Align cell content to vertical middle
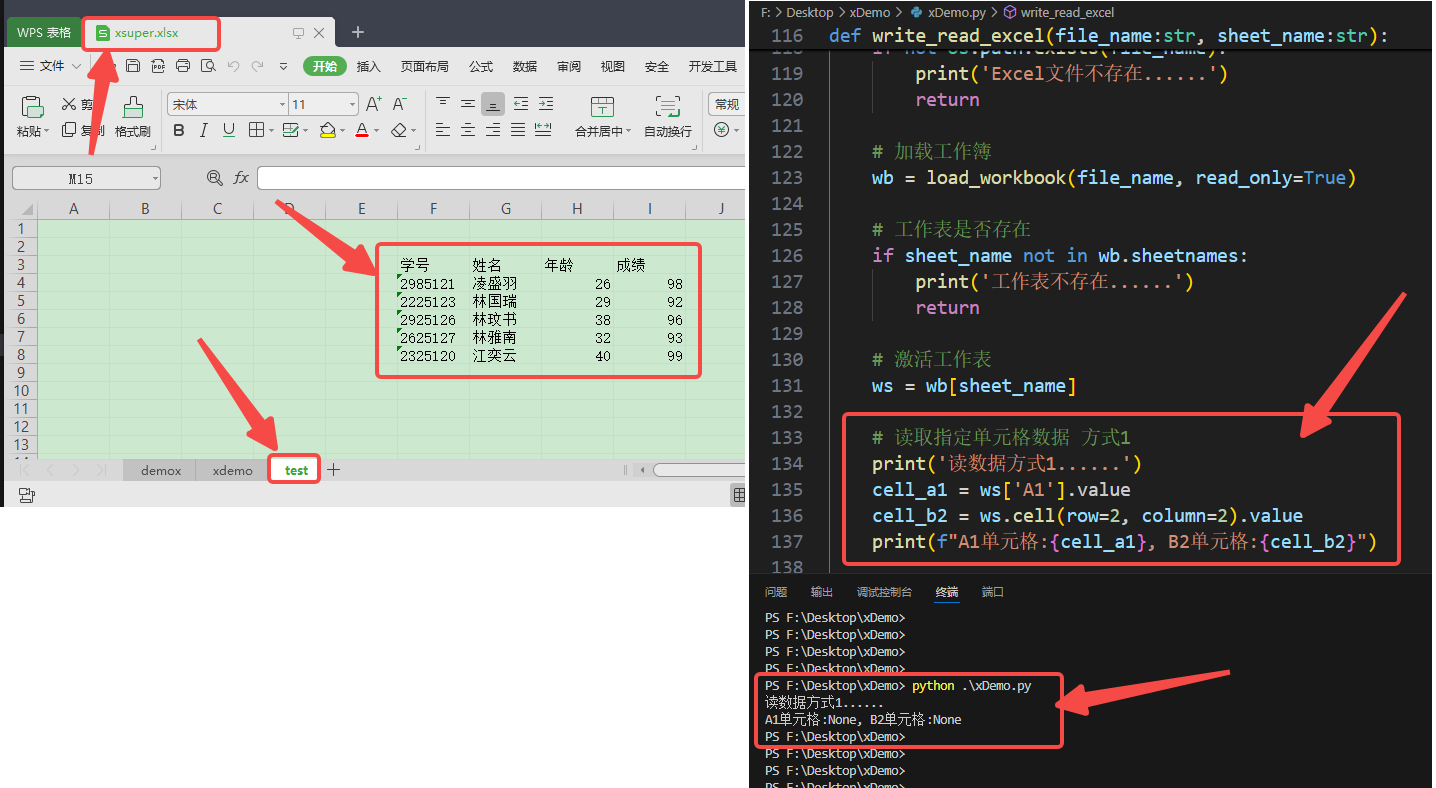 (467, 104)
